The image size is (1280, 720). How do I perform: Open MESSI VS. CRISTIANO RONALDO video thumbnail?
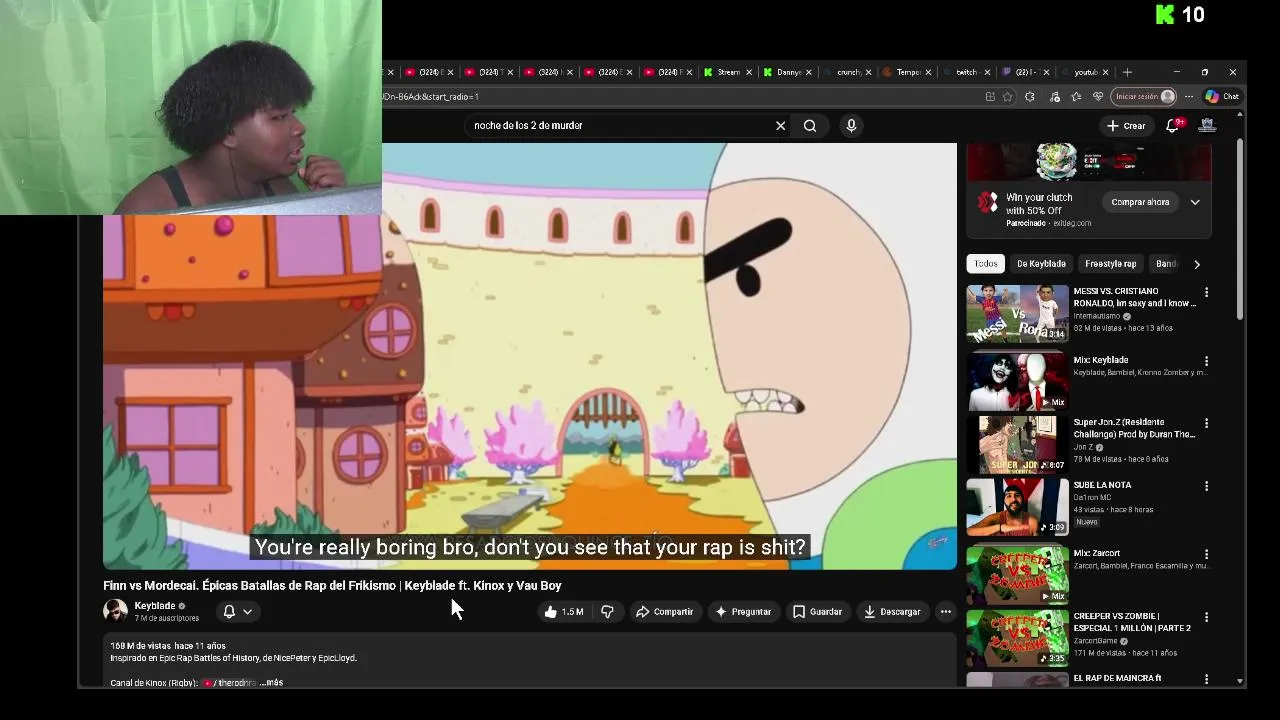pos(1017,313)
